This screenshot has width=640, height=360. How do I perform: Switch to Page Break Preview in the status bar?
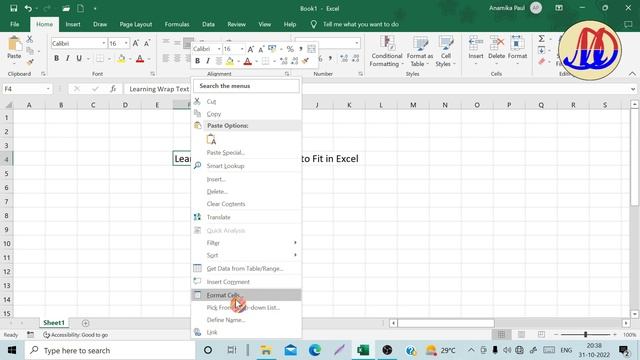point(541,335)
